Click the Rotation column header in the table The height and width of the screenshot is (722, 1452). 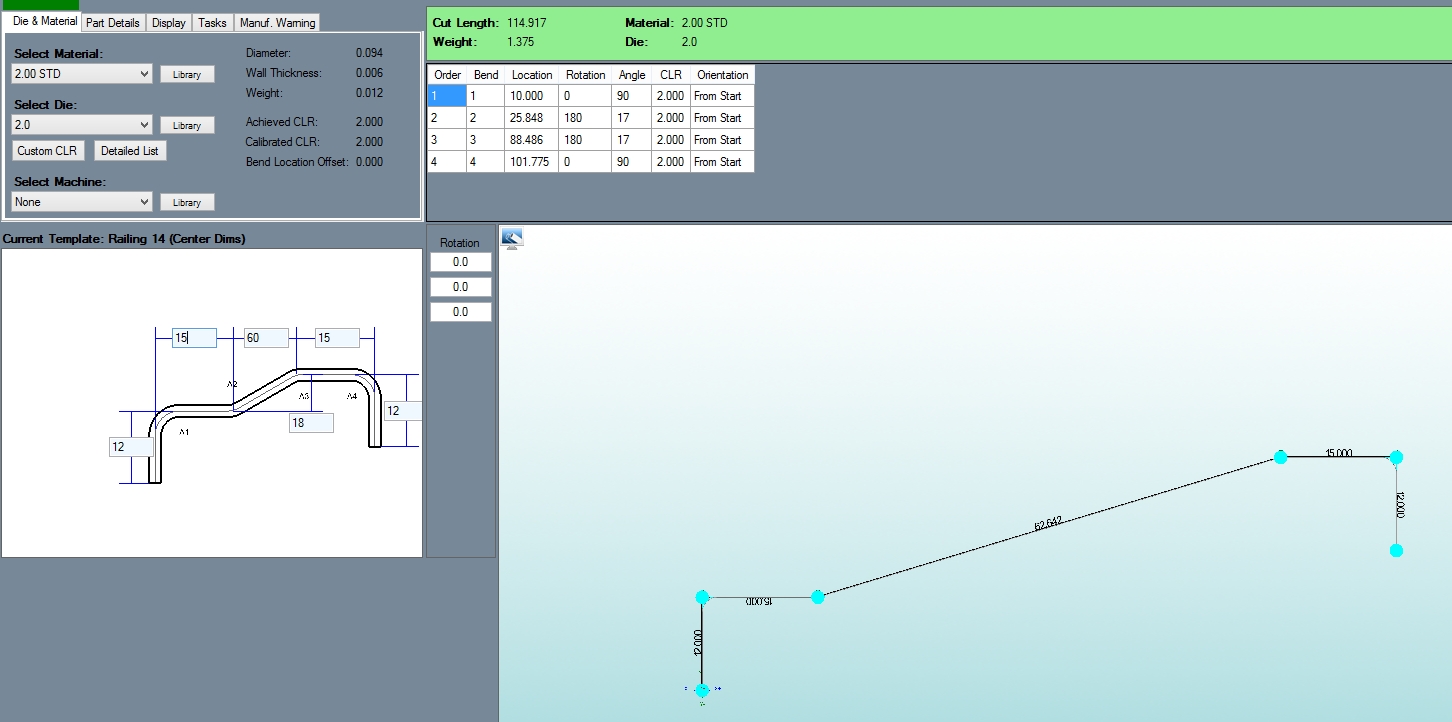click(x=585, y=75)
